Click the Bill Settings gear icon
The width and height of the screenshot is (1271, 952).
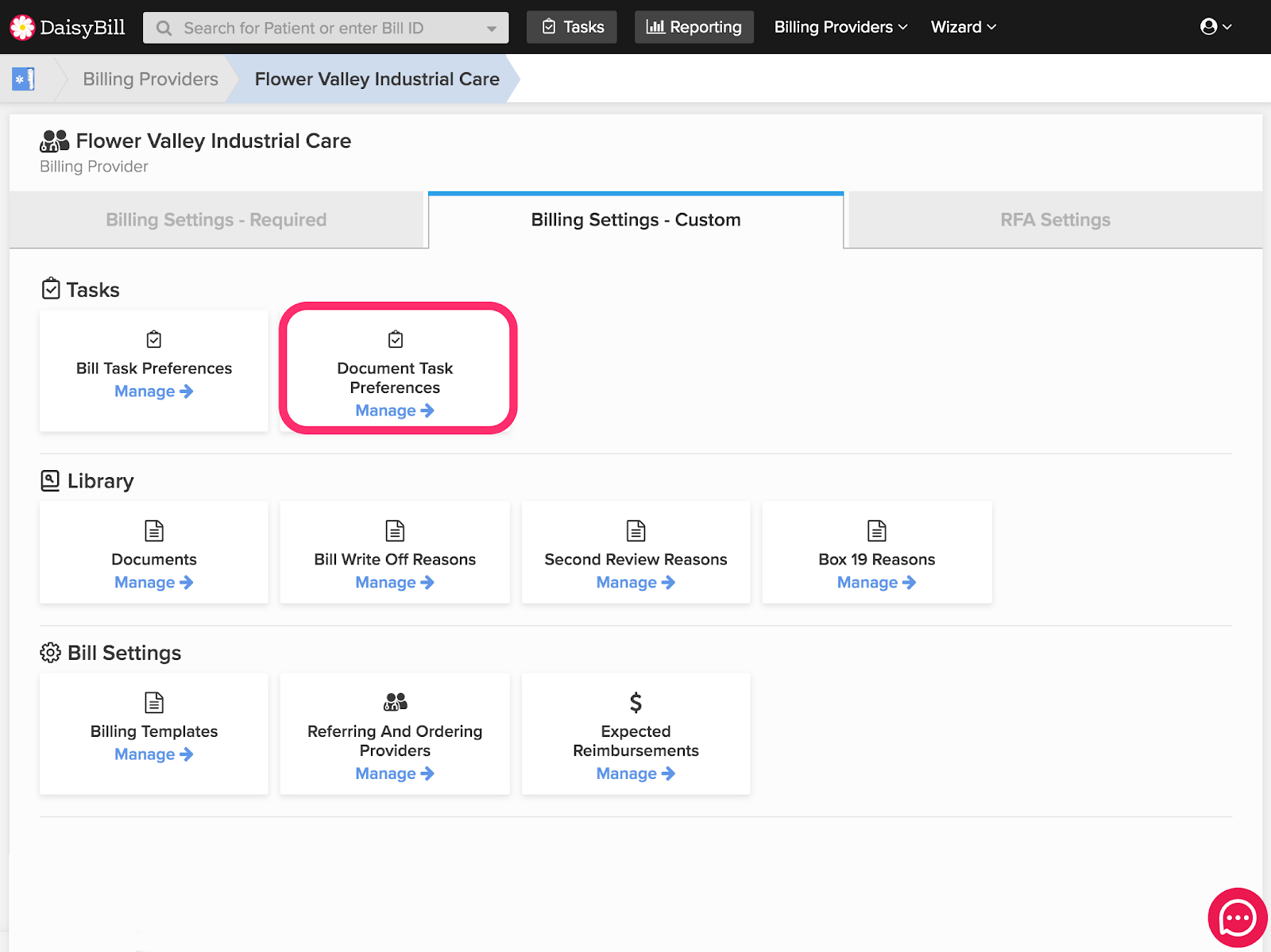coord(50,653)
